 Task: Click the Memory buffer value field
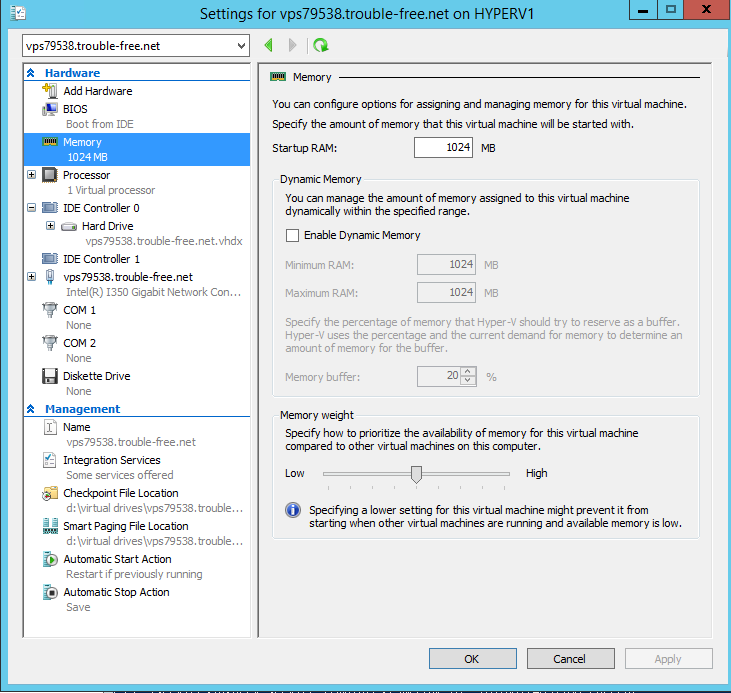click(x=439, y=376)
